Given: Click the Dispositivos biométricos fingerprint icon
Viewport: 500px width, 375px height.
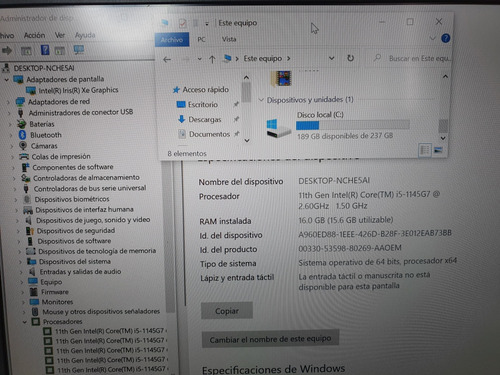Looking at the screenshot, I should pyautogui.click(x=27, y=199).
